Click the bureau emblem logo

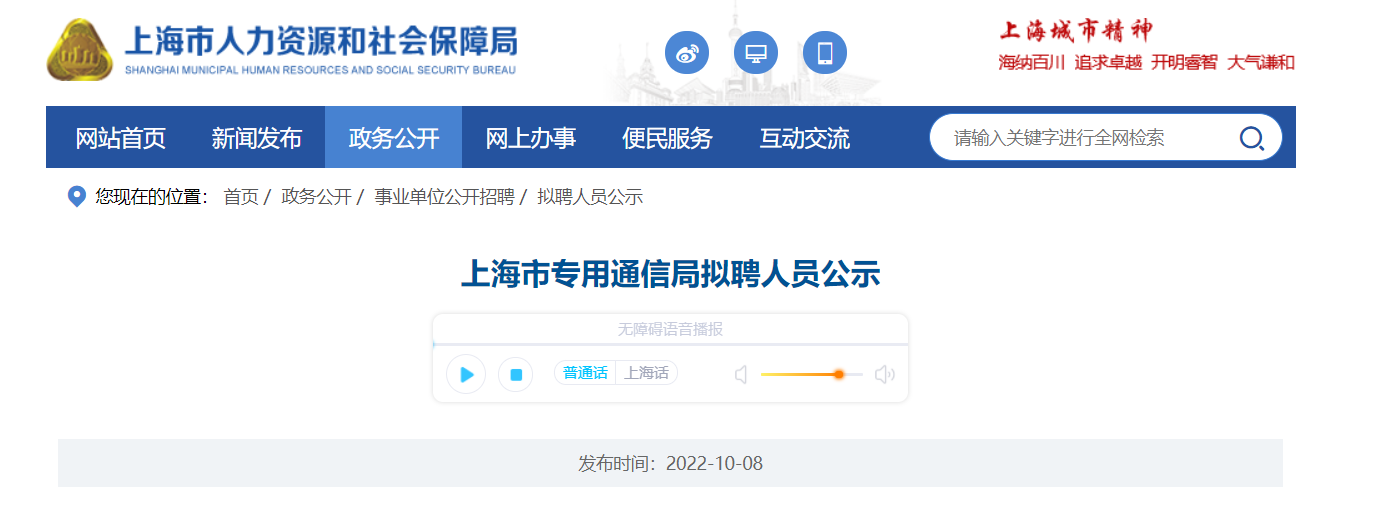[x=80, y=50]
